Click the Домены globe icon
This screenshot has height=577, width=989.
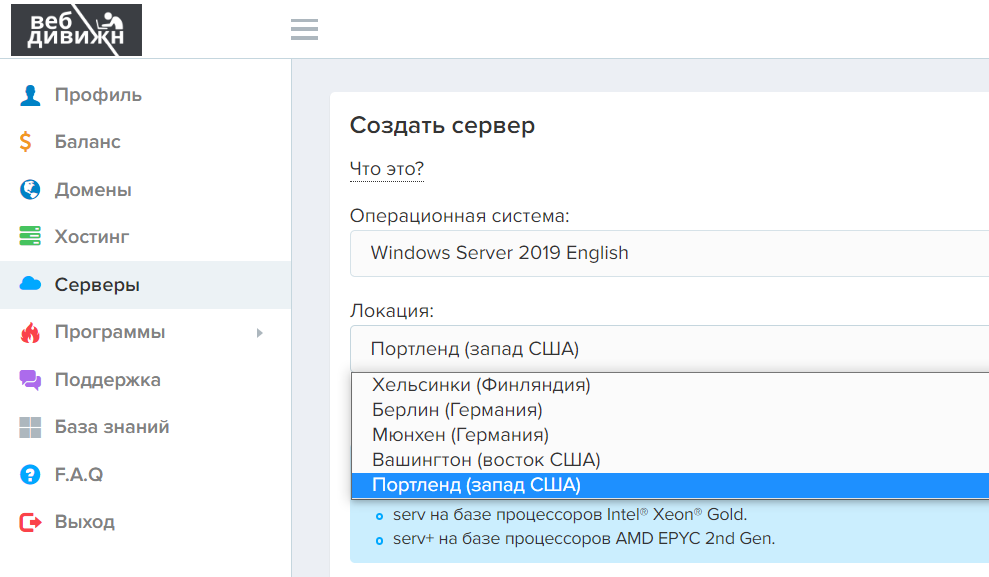(x=30, y=190)
